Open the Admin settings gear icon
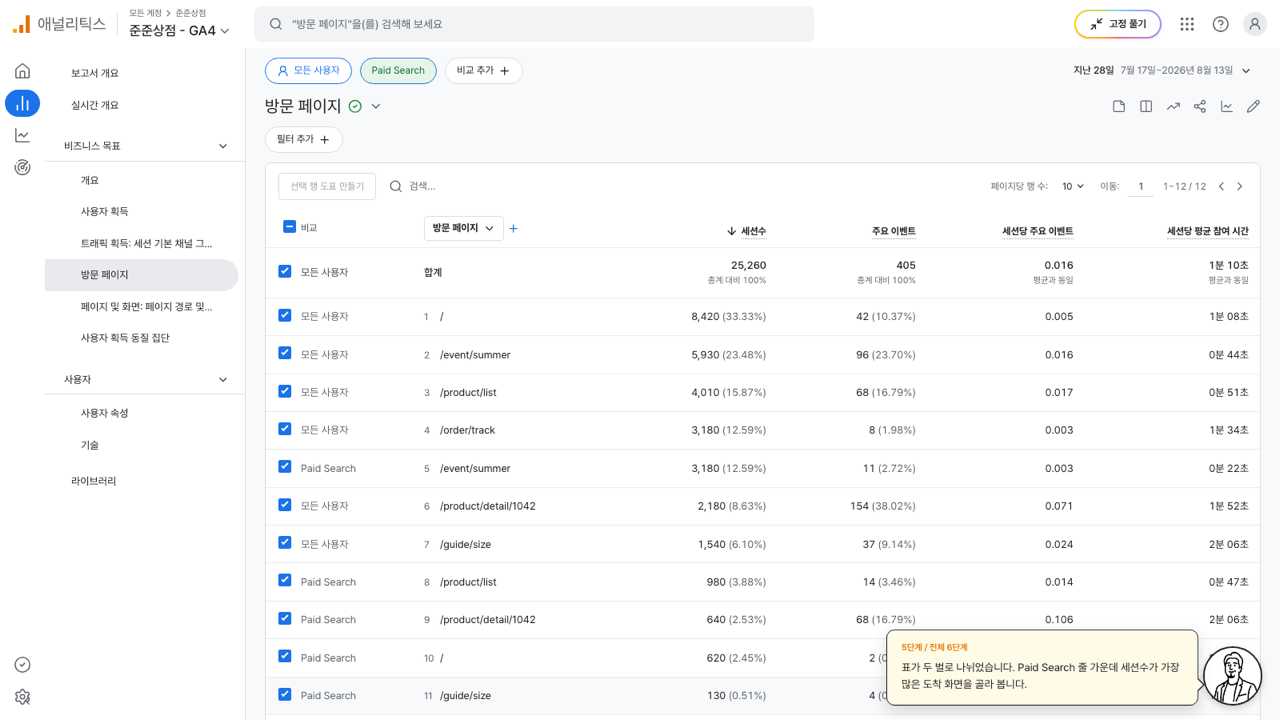The height and width of the screenshot is (720, 1280). pyautogui.click(x=22, y=697)
